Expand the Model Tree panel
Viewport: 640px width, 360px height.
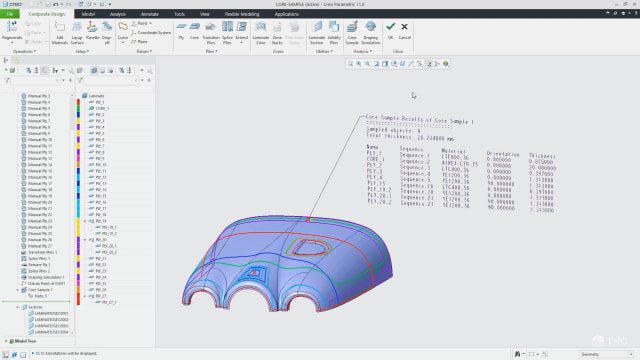pyautogui.click(x=6, y=341)
